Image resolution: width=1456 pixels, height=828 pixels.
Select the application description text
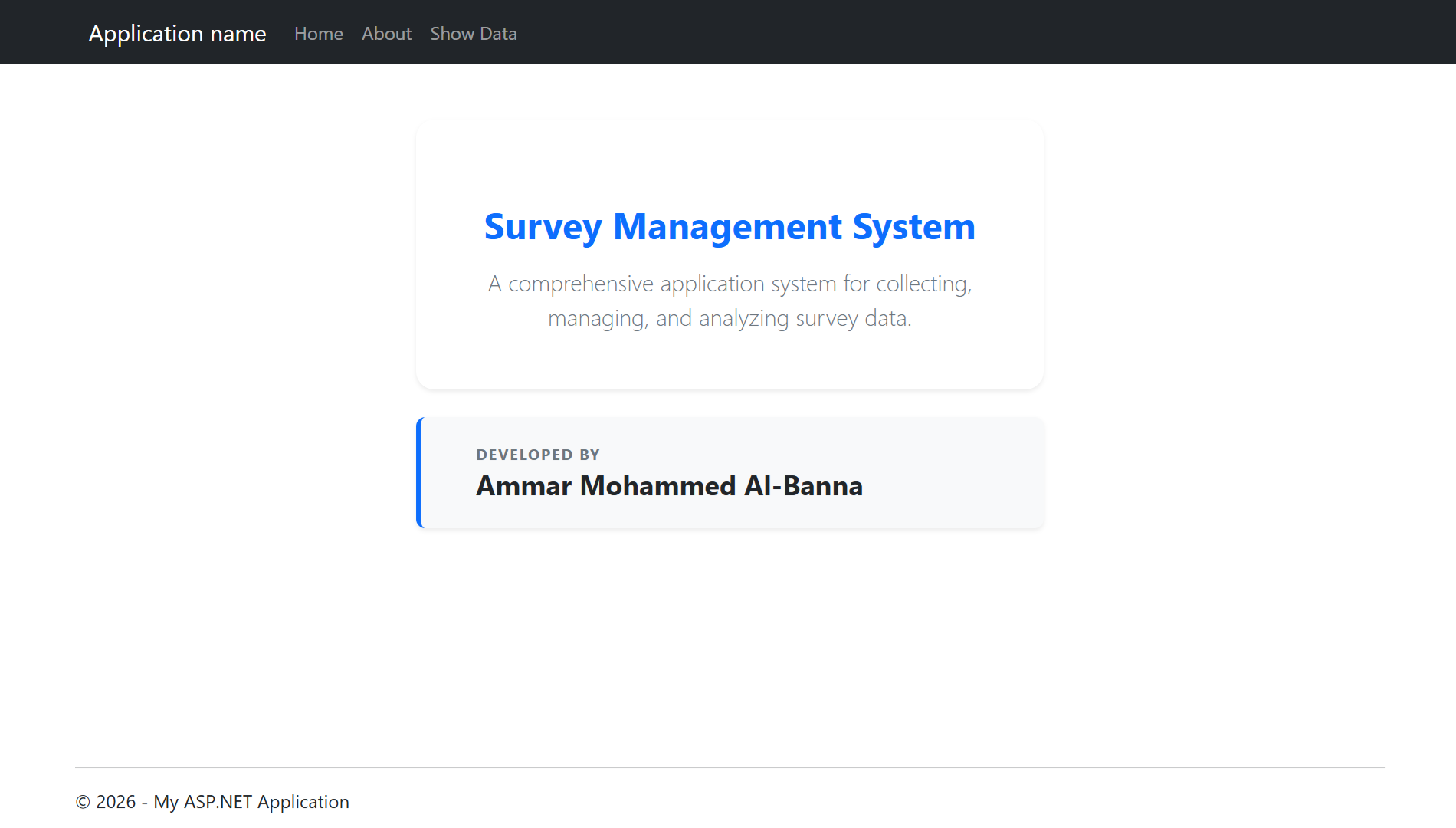729,301
